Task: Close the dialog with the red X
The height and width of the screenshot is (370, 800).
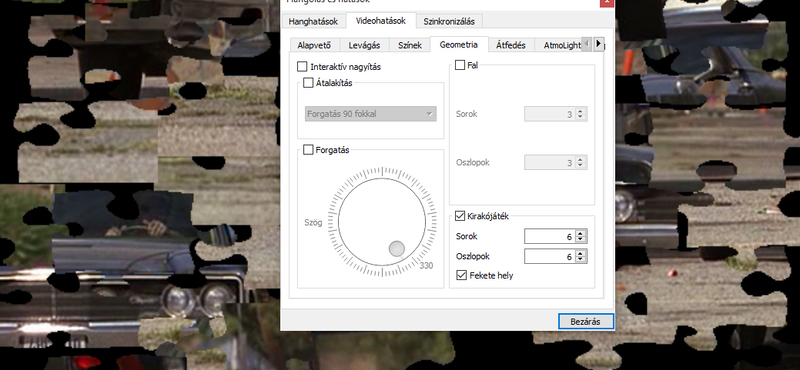Action: click(607, 3)
